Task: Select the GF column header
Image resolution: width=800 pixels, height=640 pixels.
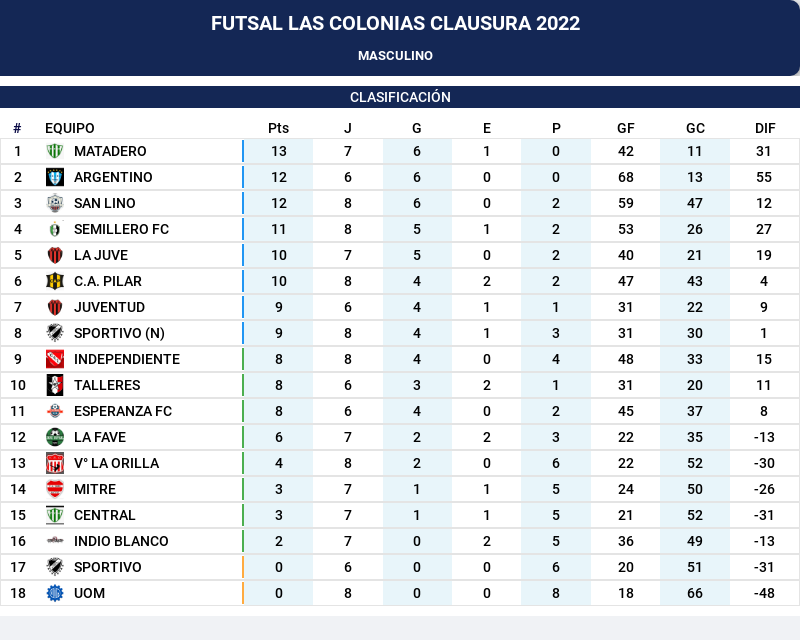Action: 626,128
